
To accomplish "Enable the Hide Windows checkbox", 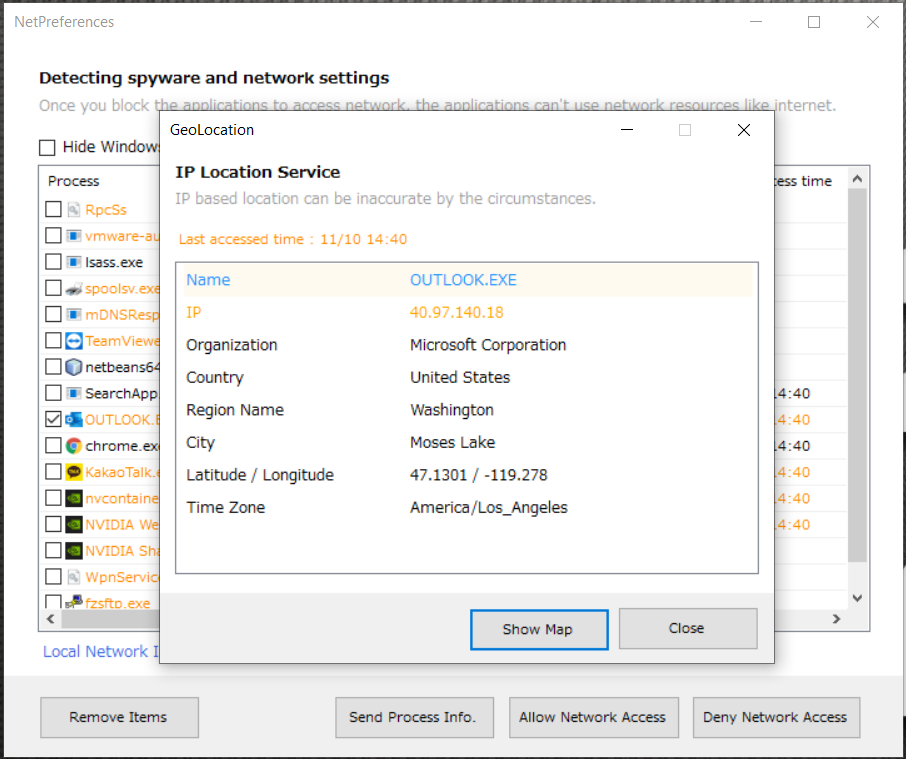I will tap(47, 147).
